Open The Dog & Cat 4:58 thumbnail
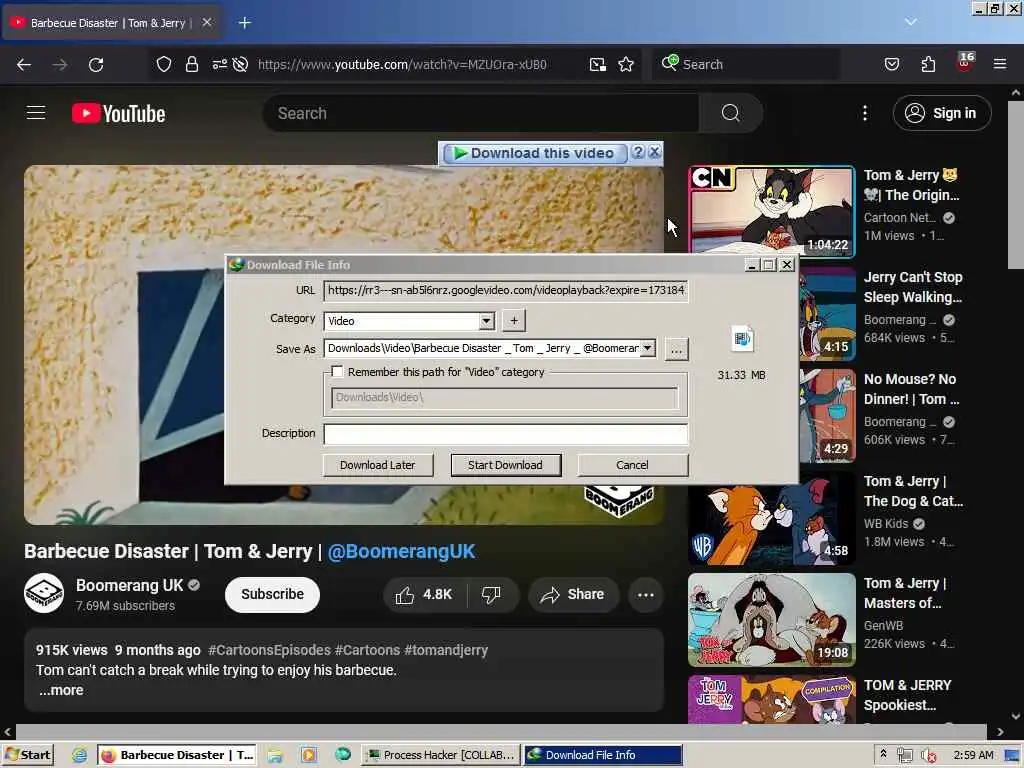 [771, 518]
